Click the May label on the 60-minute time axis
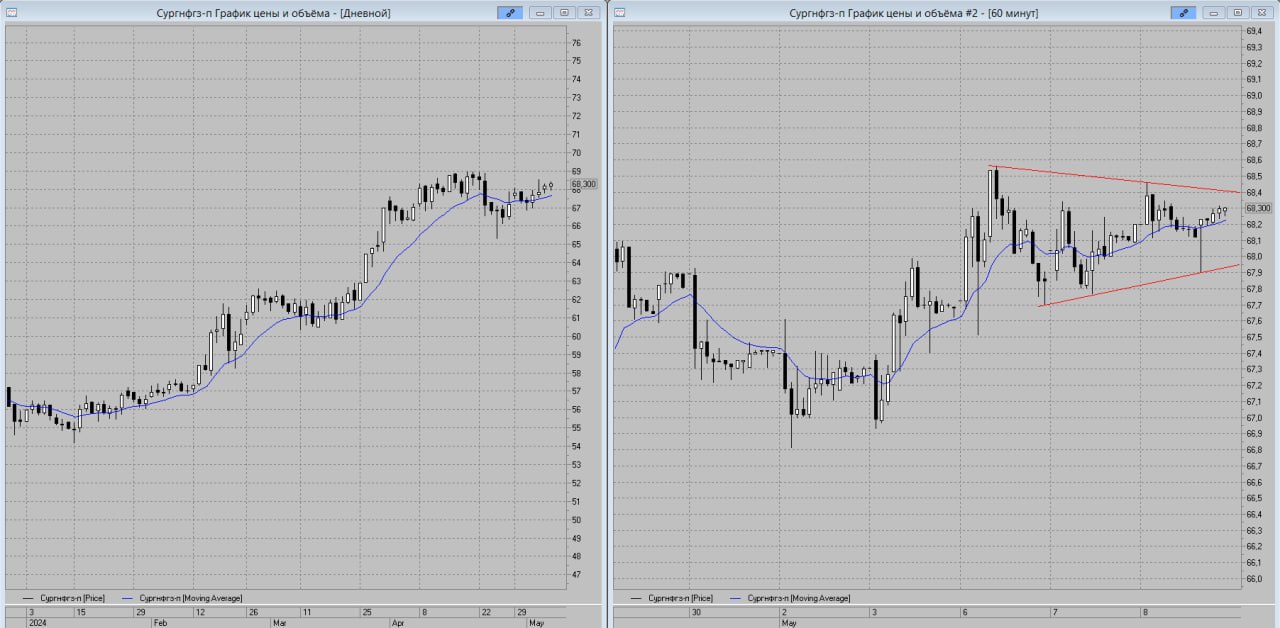Image resolution: width=1280 pixels, height=628 pixels. (789, 622)
